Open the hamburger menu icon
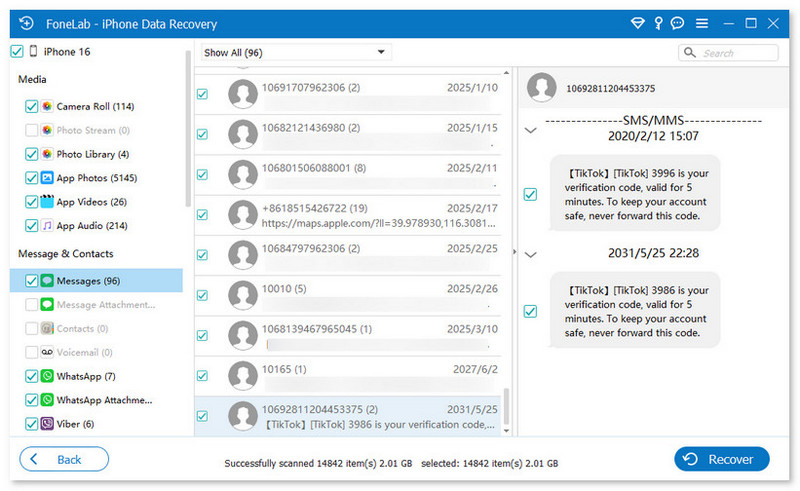This screenshot has width=800, height=491. [x=702, y=23]
